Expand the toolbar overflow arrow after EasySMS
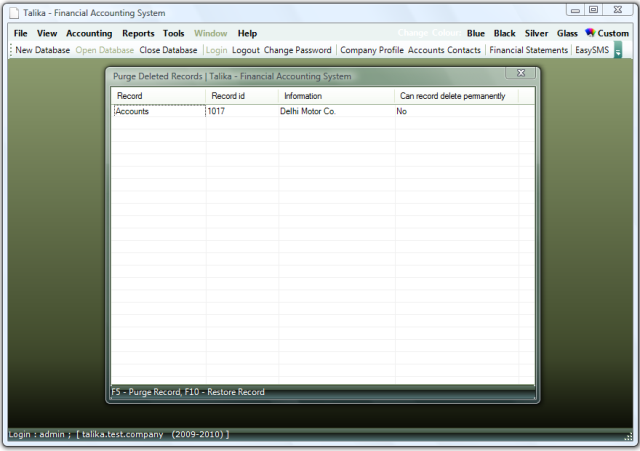 [x=618, y=50]
